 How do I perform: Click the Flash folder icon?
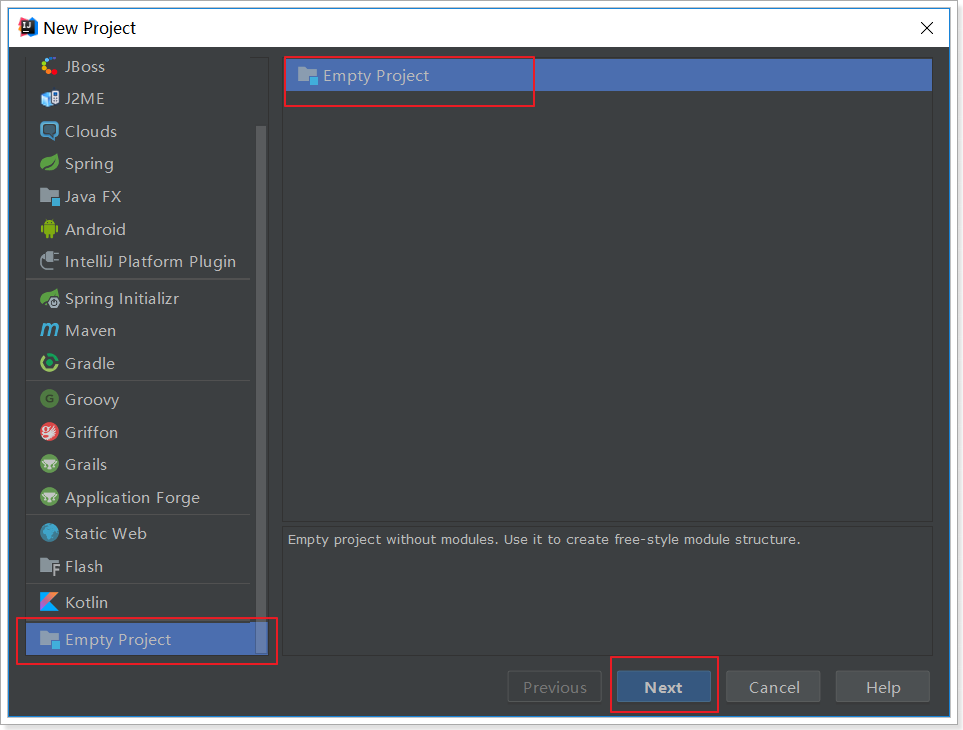[x=49, y=566]
